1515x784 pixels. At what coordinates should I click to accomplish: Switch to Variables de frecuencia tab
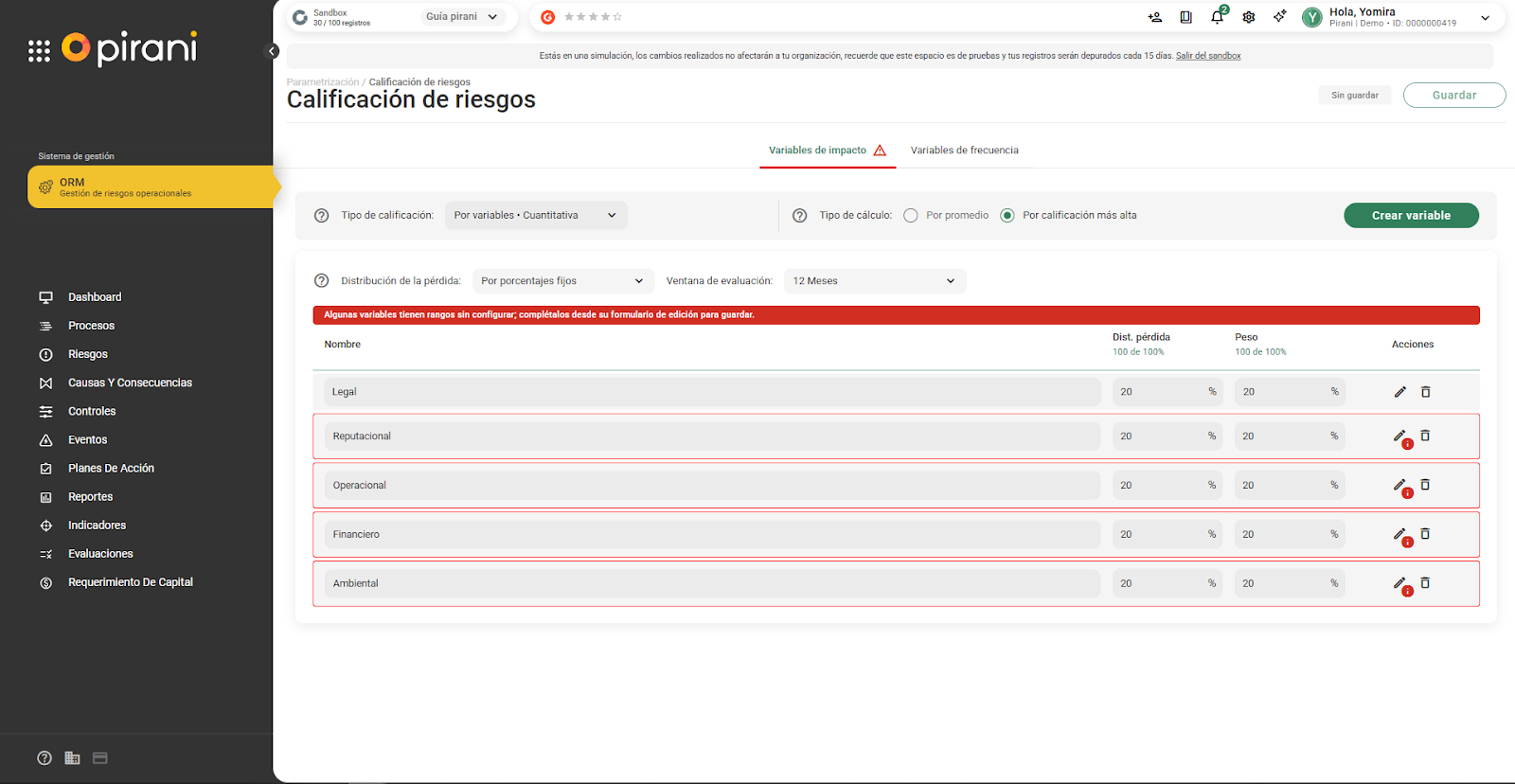[x=964, y=151]
